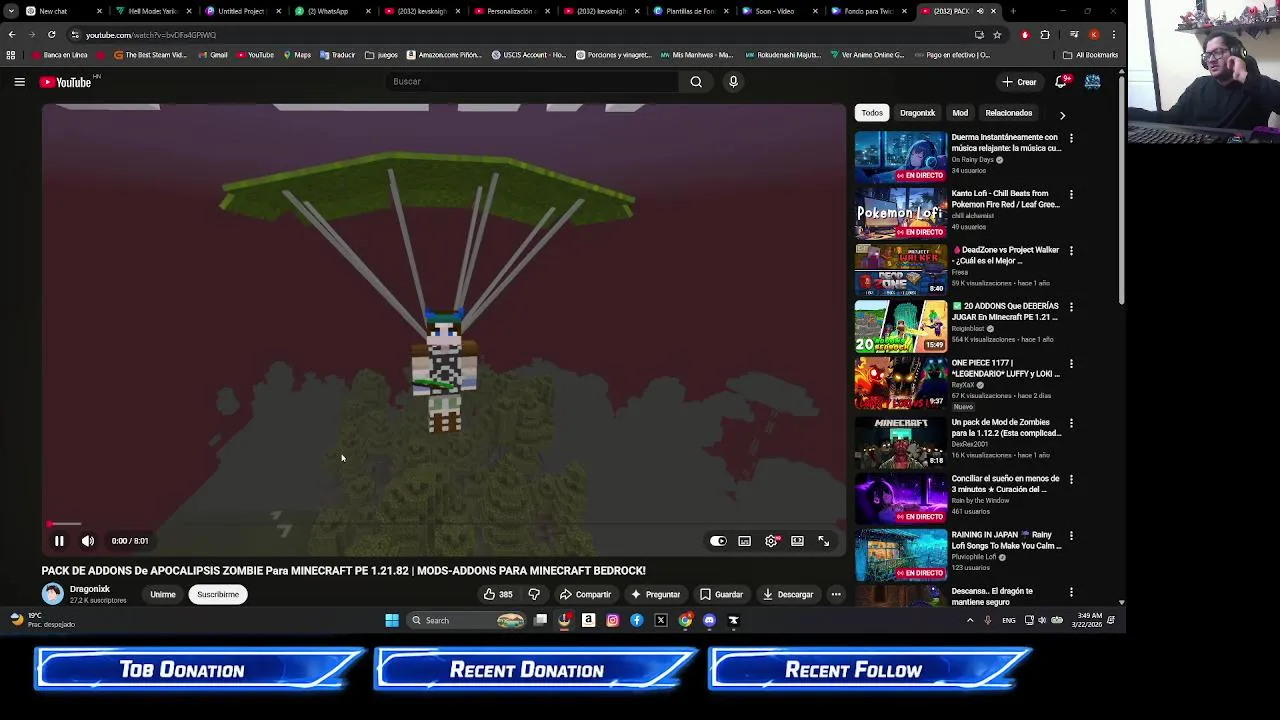
Task: Click the Crear button
Action: (x=1019, y=82)
